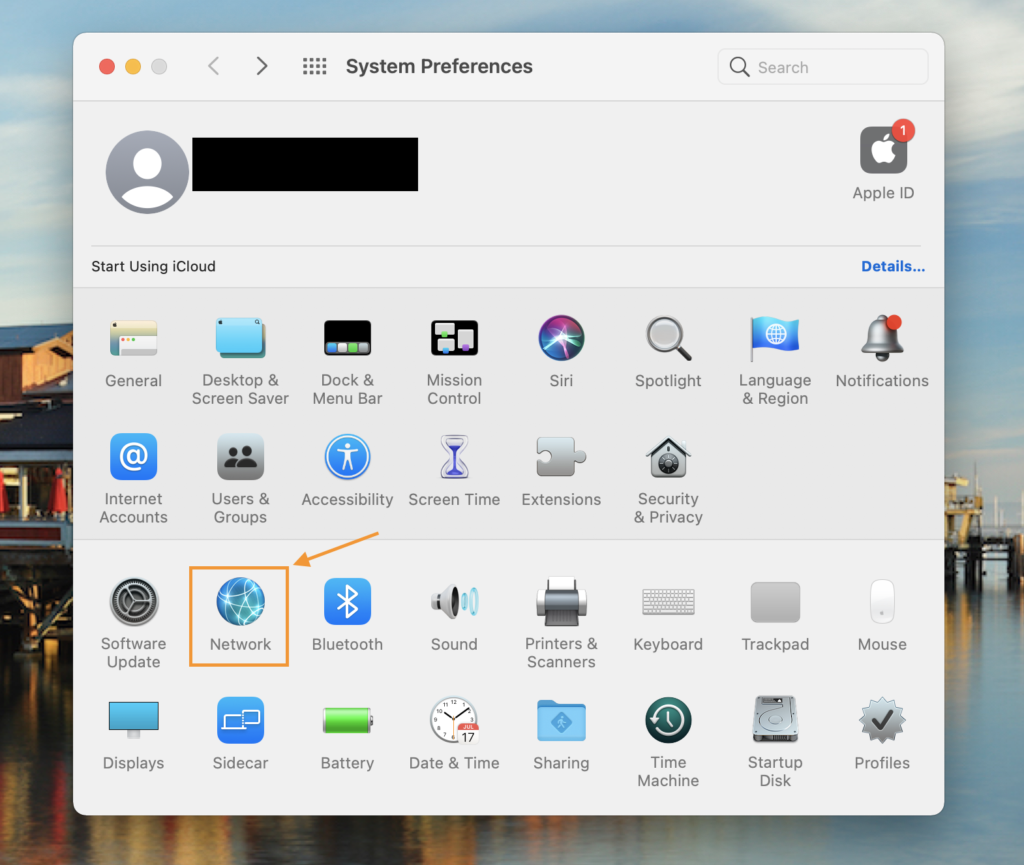Open Accessibility settings
This screenshot has height=865, width=1024.
[x=347, y=459]
